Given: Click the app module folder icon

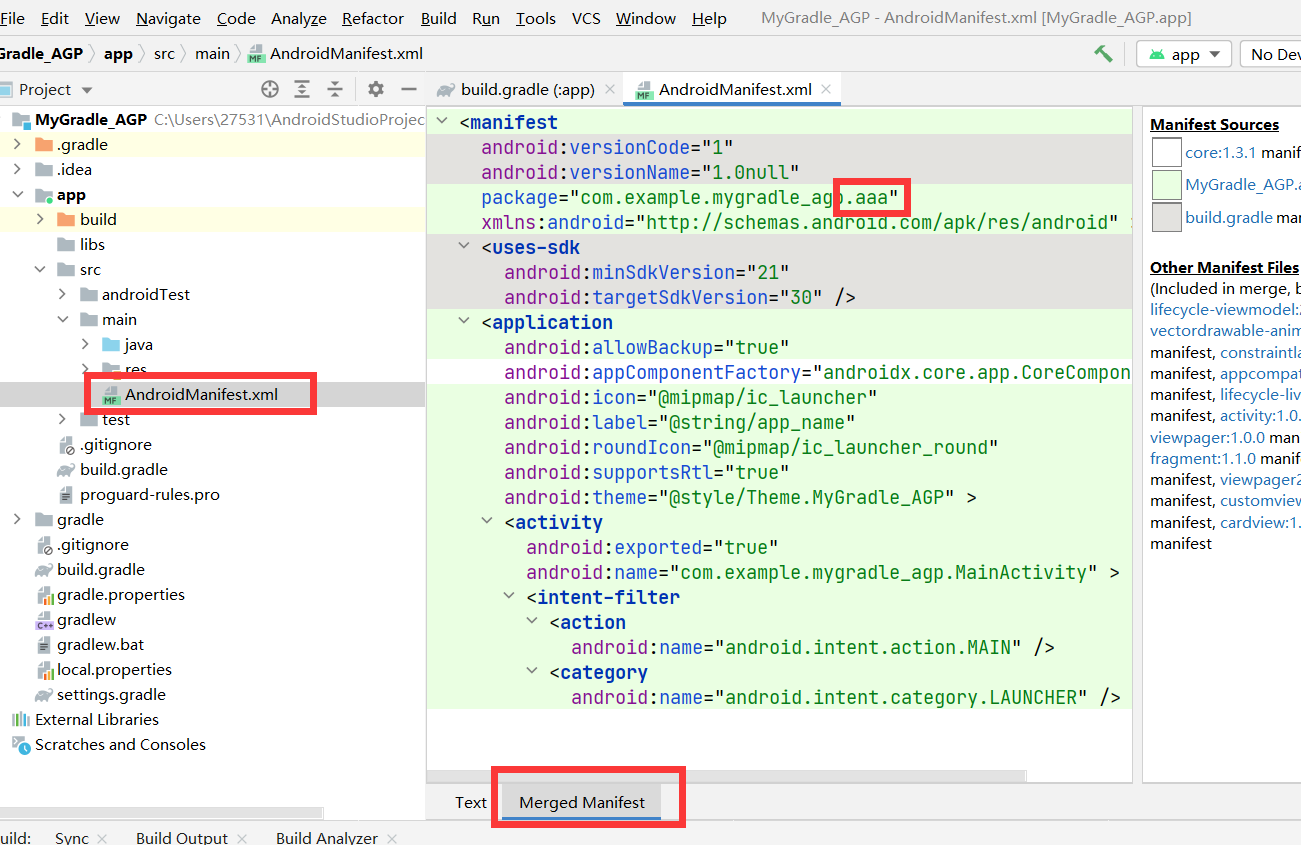Looking at the screenshot, I should tap(43, 194).
